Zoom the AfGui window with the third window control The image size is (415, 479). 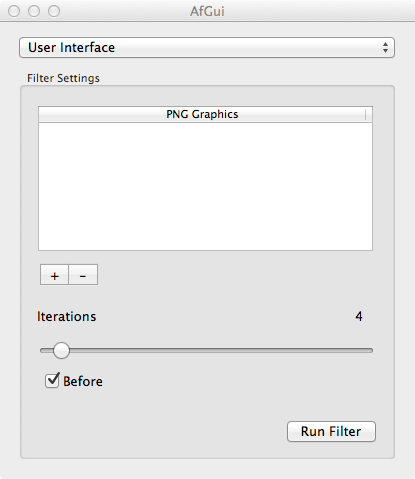(54, 11)
